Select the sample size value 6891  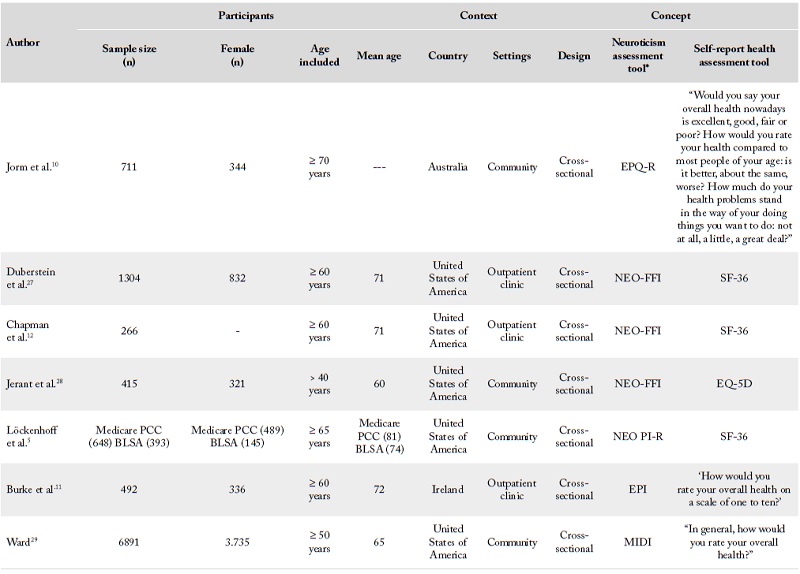[x=130, y=542]
